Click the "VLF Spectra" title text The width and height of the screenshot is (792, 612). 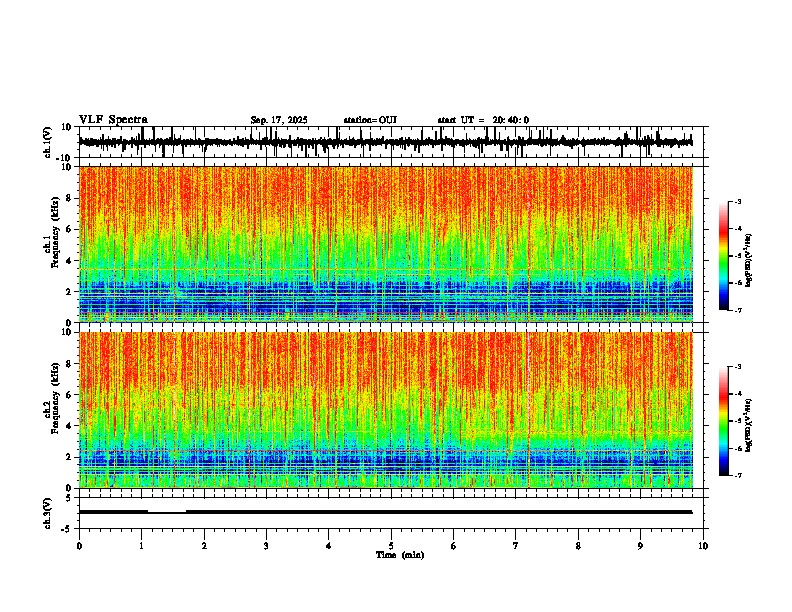coord(113,120)
